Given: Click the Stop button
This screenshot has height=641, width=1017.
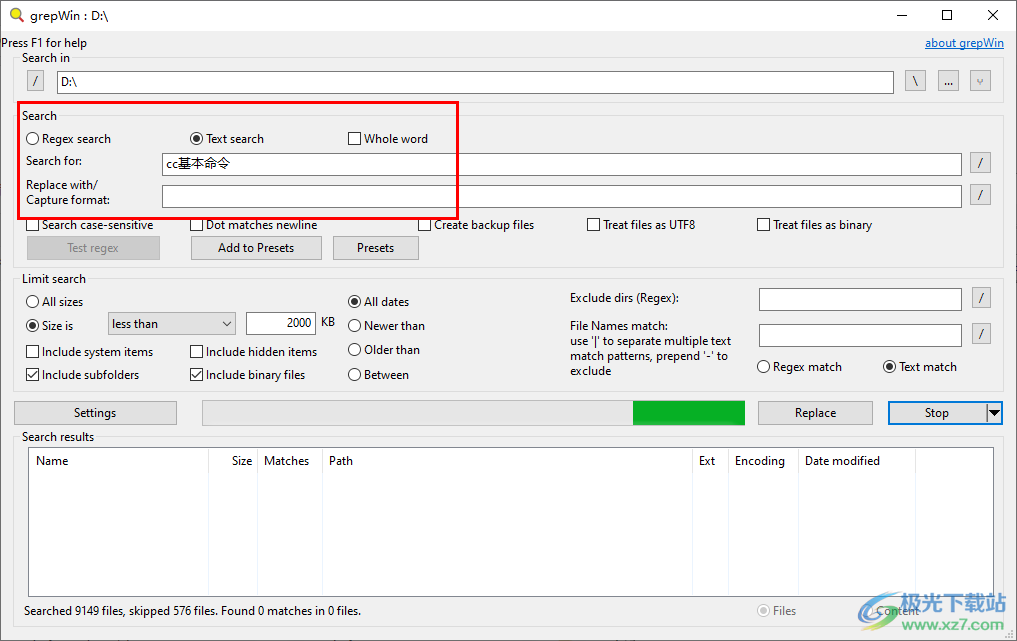Looking at the screenshot, I should [x=937, y=413].
